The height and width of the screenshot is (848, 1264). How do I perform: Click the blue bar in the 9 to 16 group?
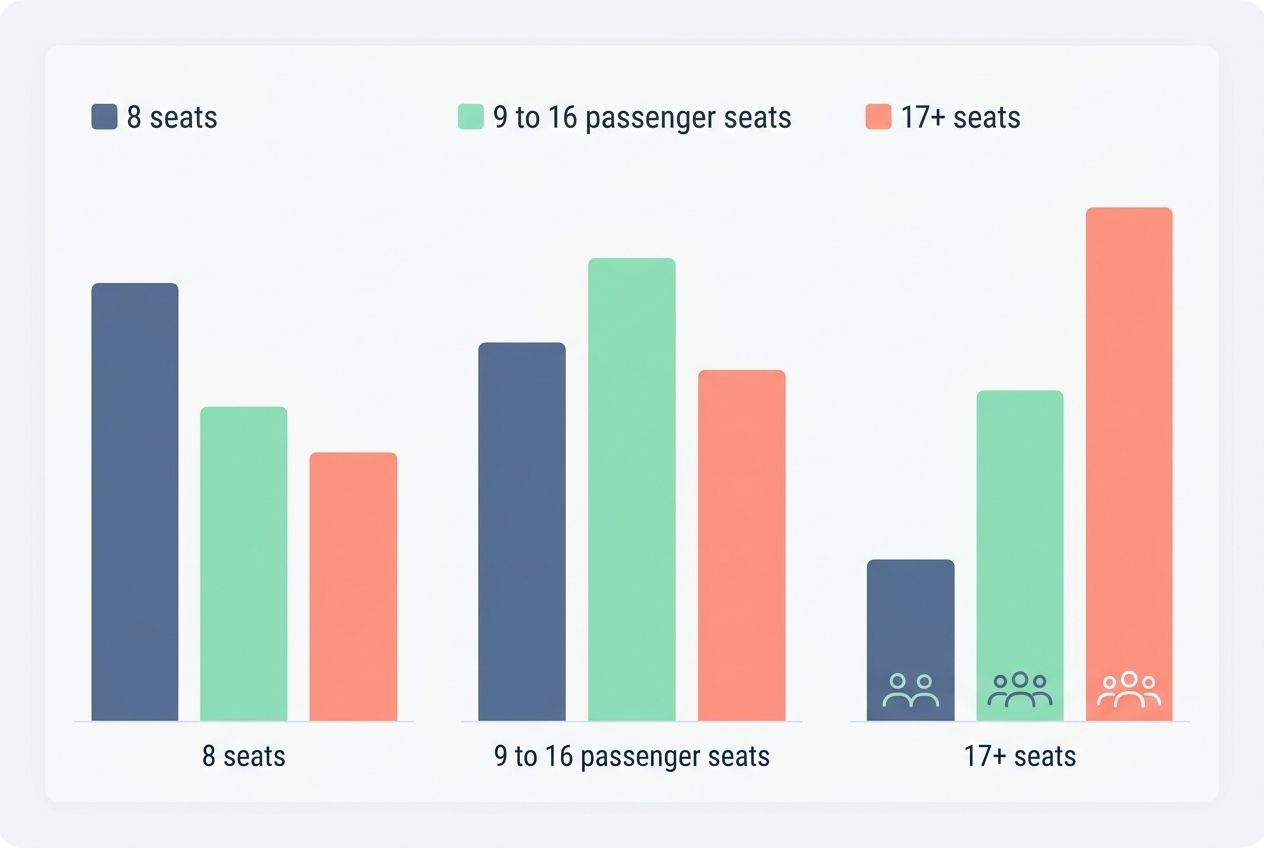522,531
